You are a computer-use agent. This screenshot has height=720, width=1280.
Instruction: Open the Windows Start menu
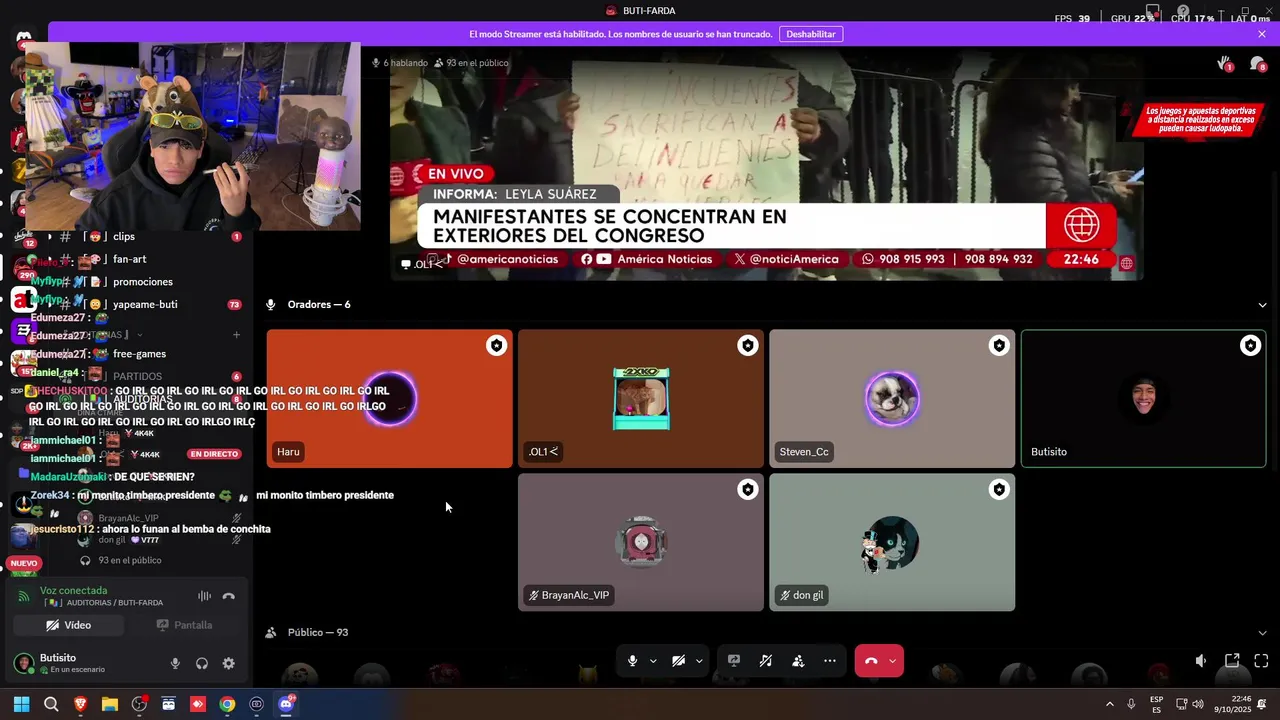tap(21, 704)
